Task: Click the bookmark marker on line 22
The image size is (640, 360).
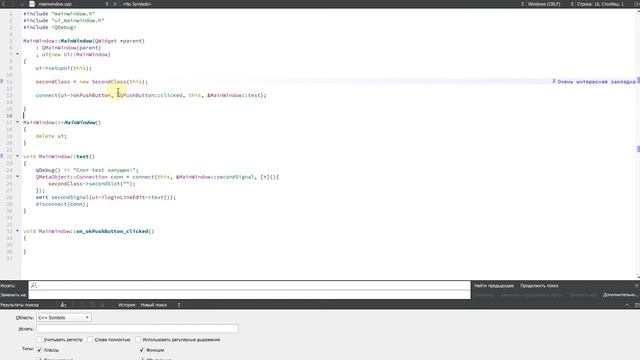Action: click(x=2, y=156)
